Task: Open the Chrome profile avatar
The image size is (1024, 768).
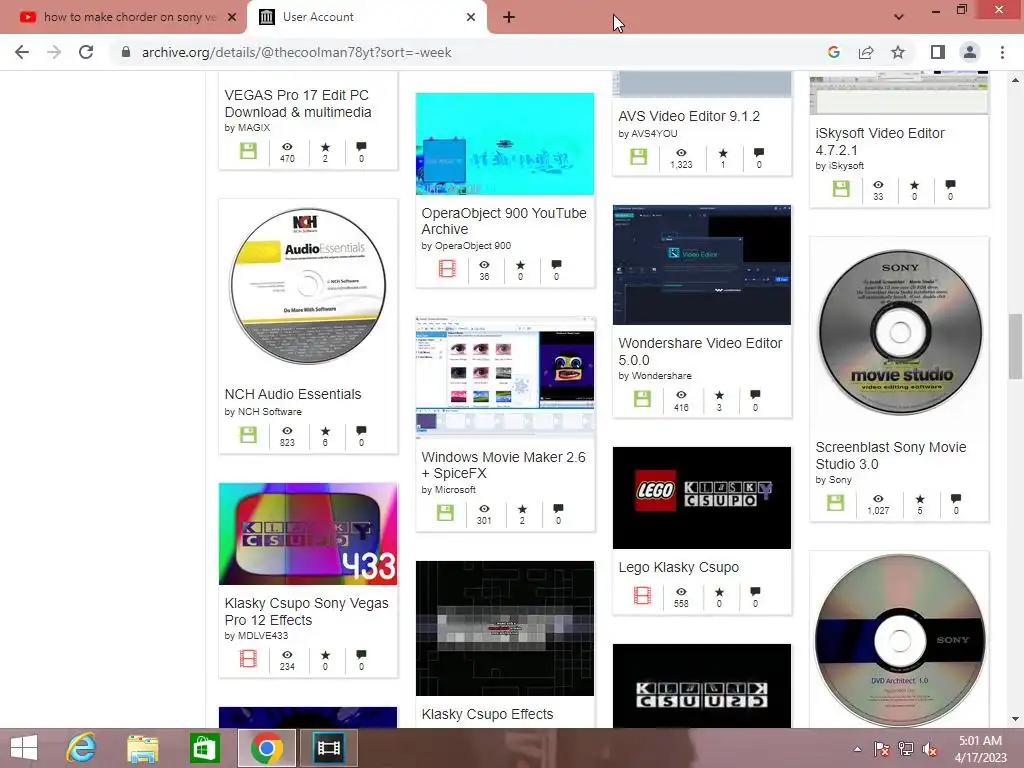Action: click(x=970, y=52)
